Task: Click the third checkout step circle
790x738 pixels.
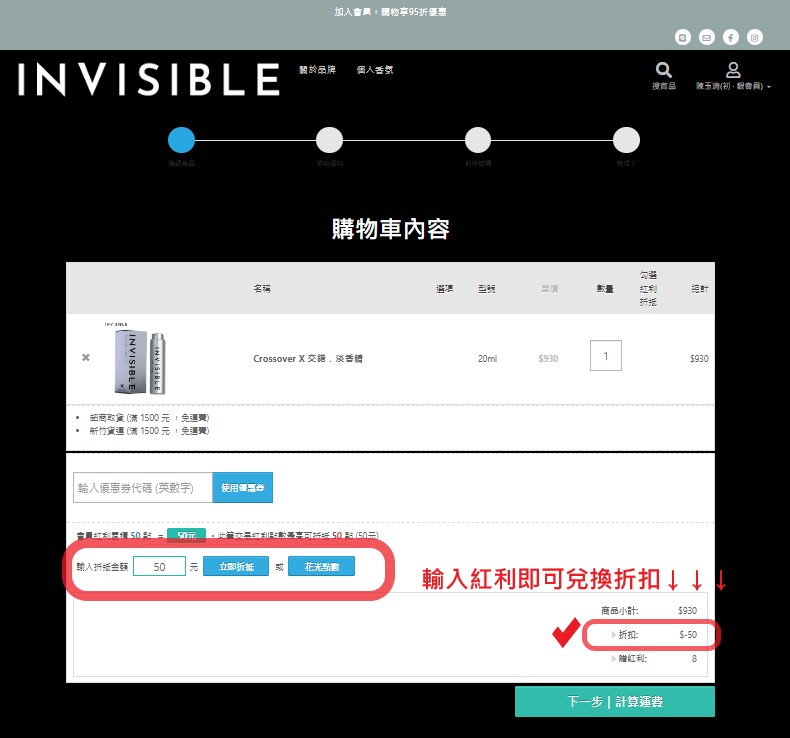Action: (x=478, y=140)
